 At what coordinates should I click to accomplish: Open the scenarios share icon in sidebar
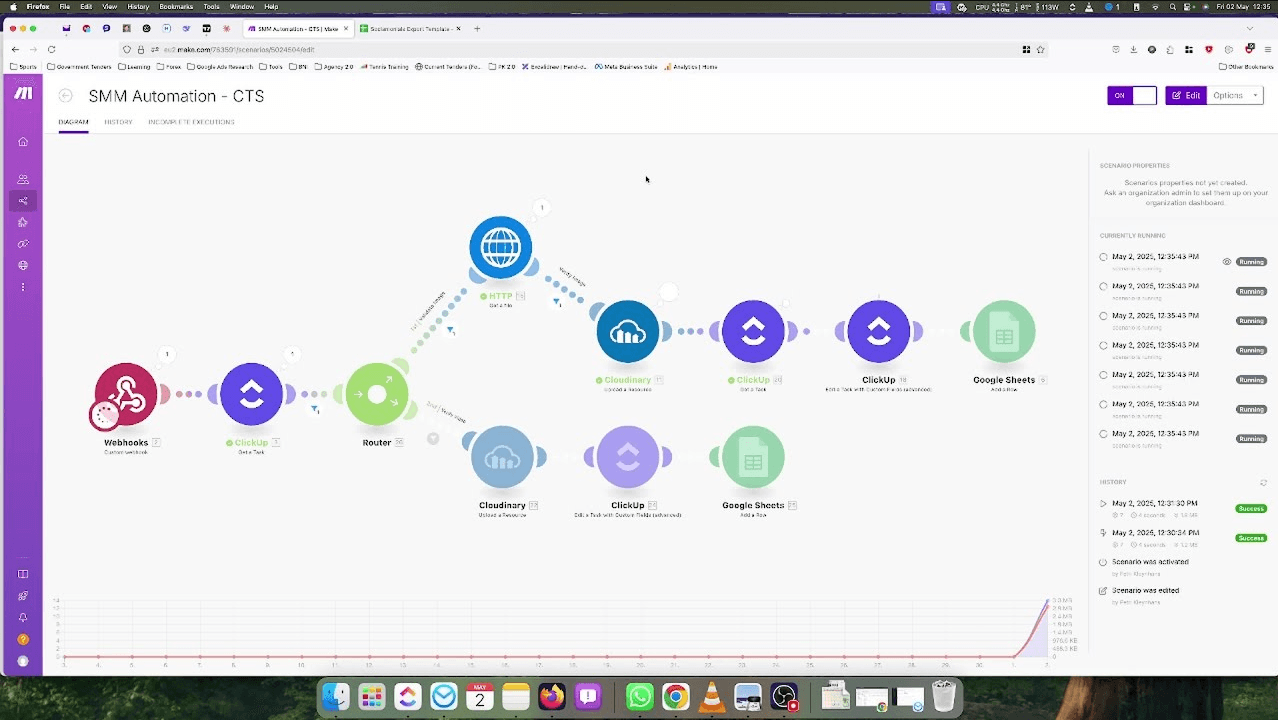pyautogui.click(x=23, y=201)
